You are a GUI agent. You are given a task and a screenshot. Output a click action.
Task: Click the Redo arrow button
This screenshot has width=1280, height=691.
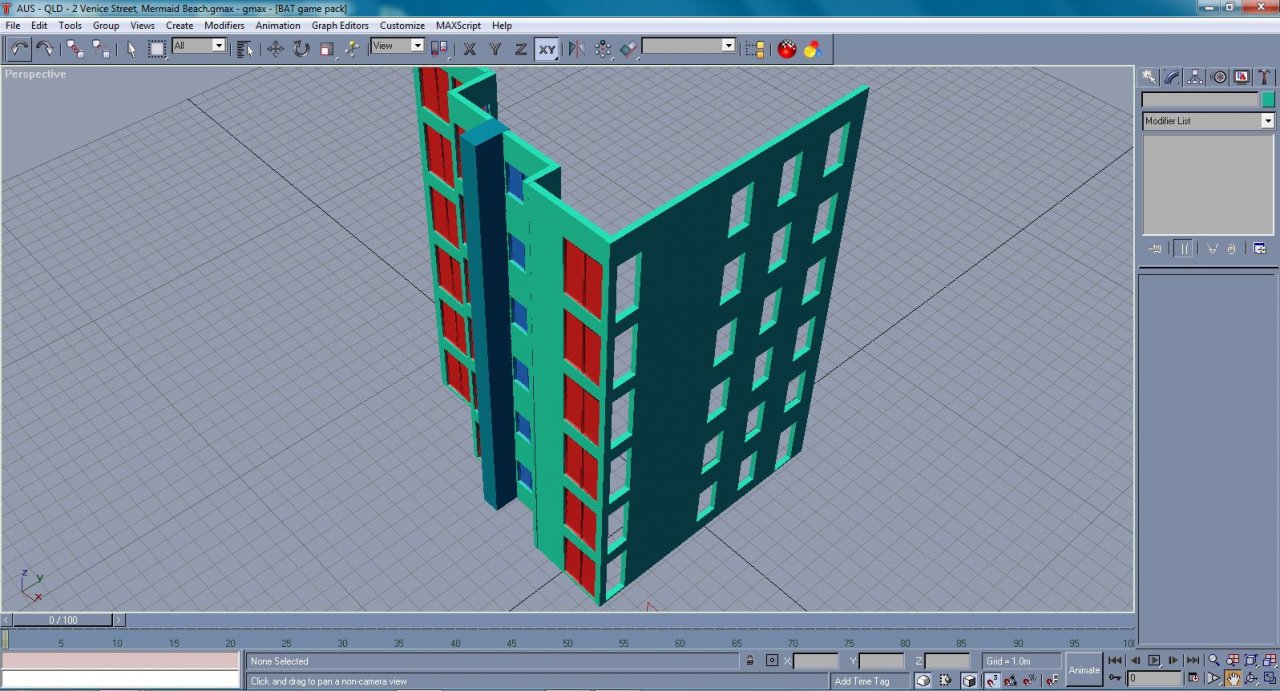click(45, 48)
